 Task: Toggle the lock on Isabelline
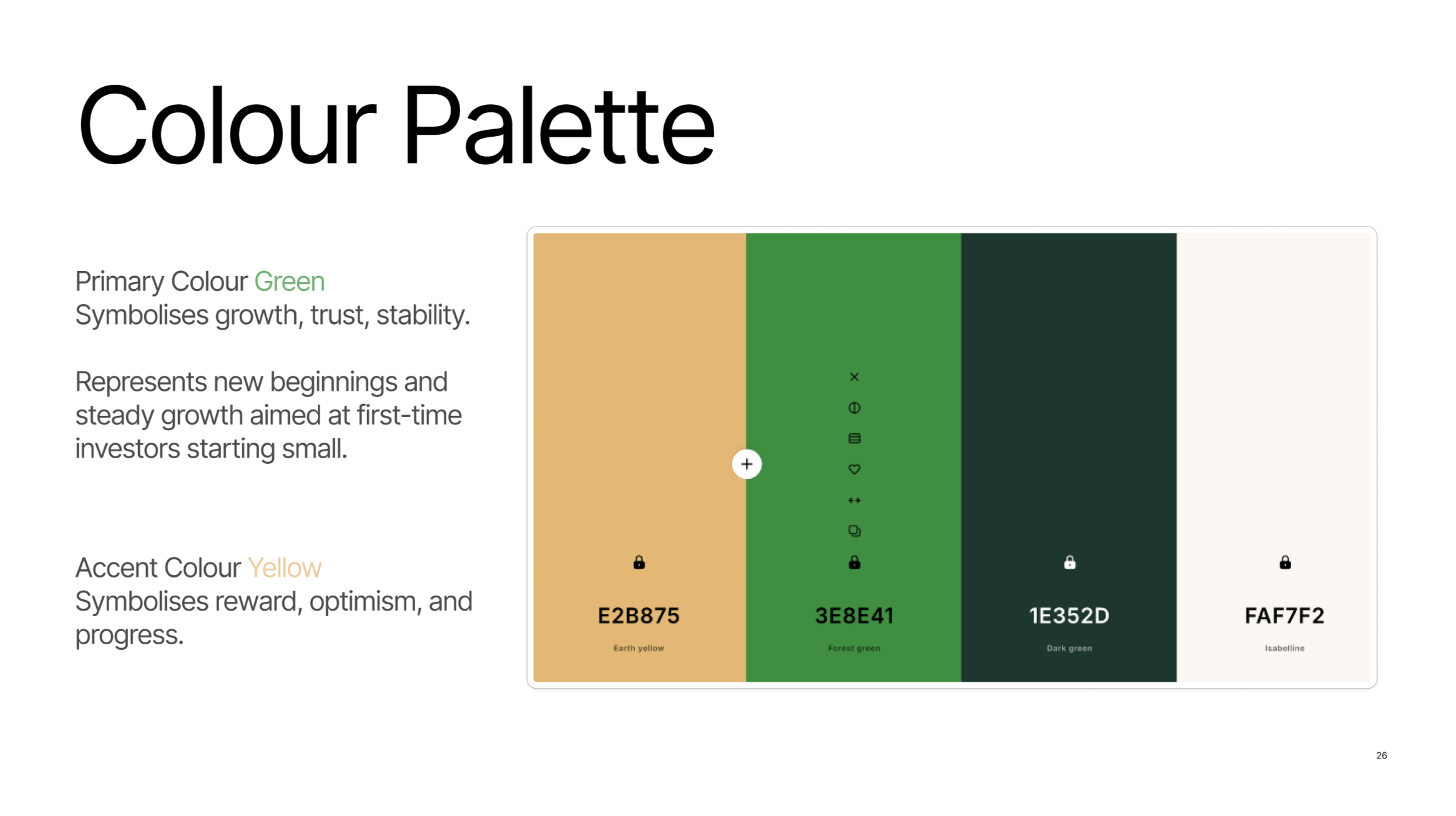point(1285,563)
